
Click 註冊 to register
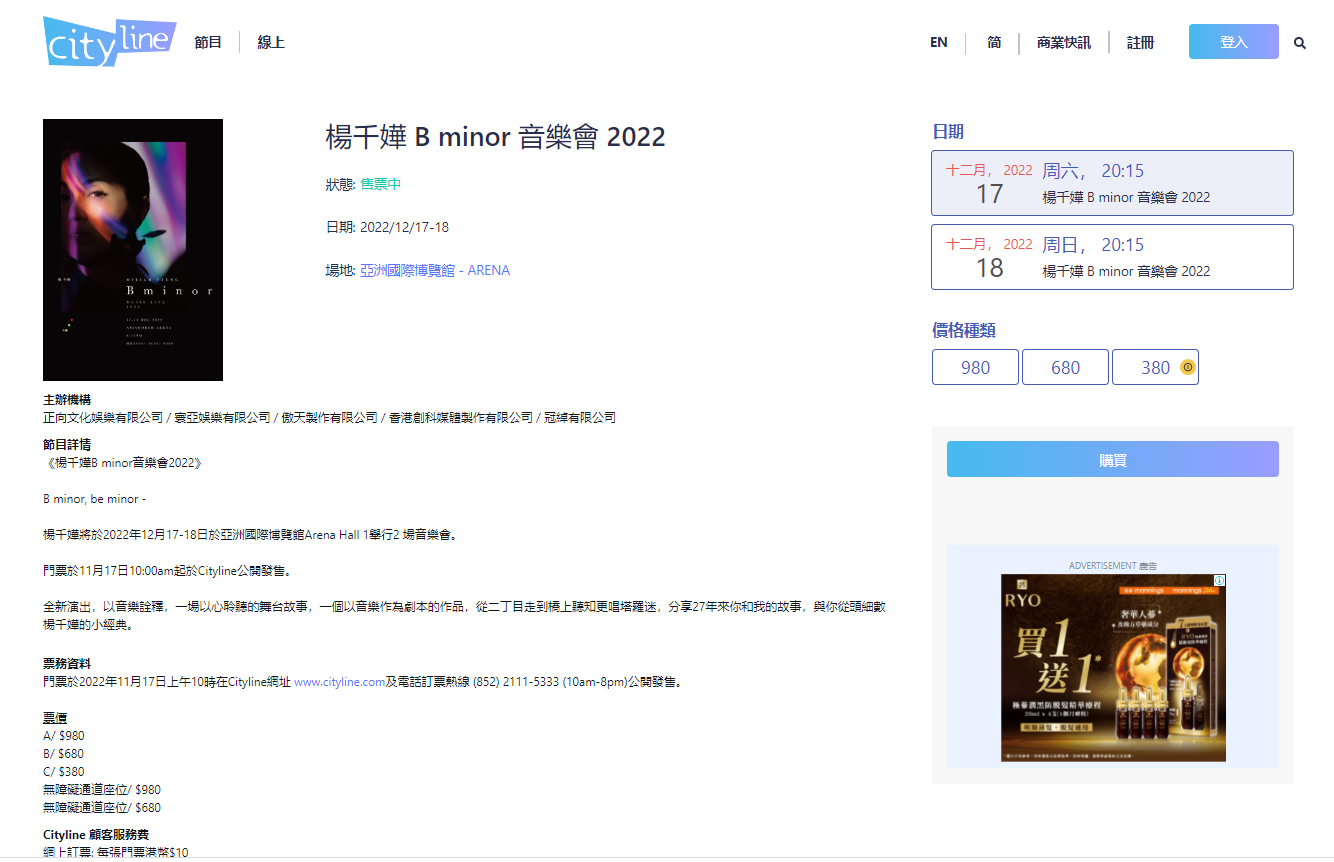point(1140,43)
